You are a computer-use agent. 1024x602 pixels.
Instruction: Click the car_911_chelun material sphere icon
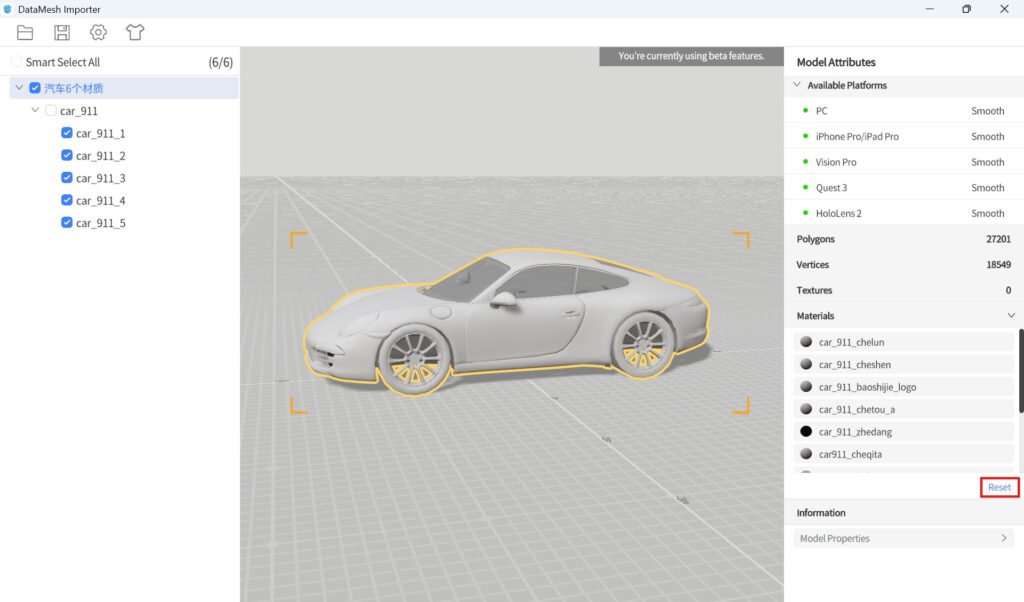(806, 342)
